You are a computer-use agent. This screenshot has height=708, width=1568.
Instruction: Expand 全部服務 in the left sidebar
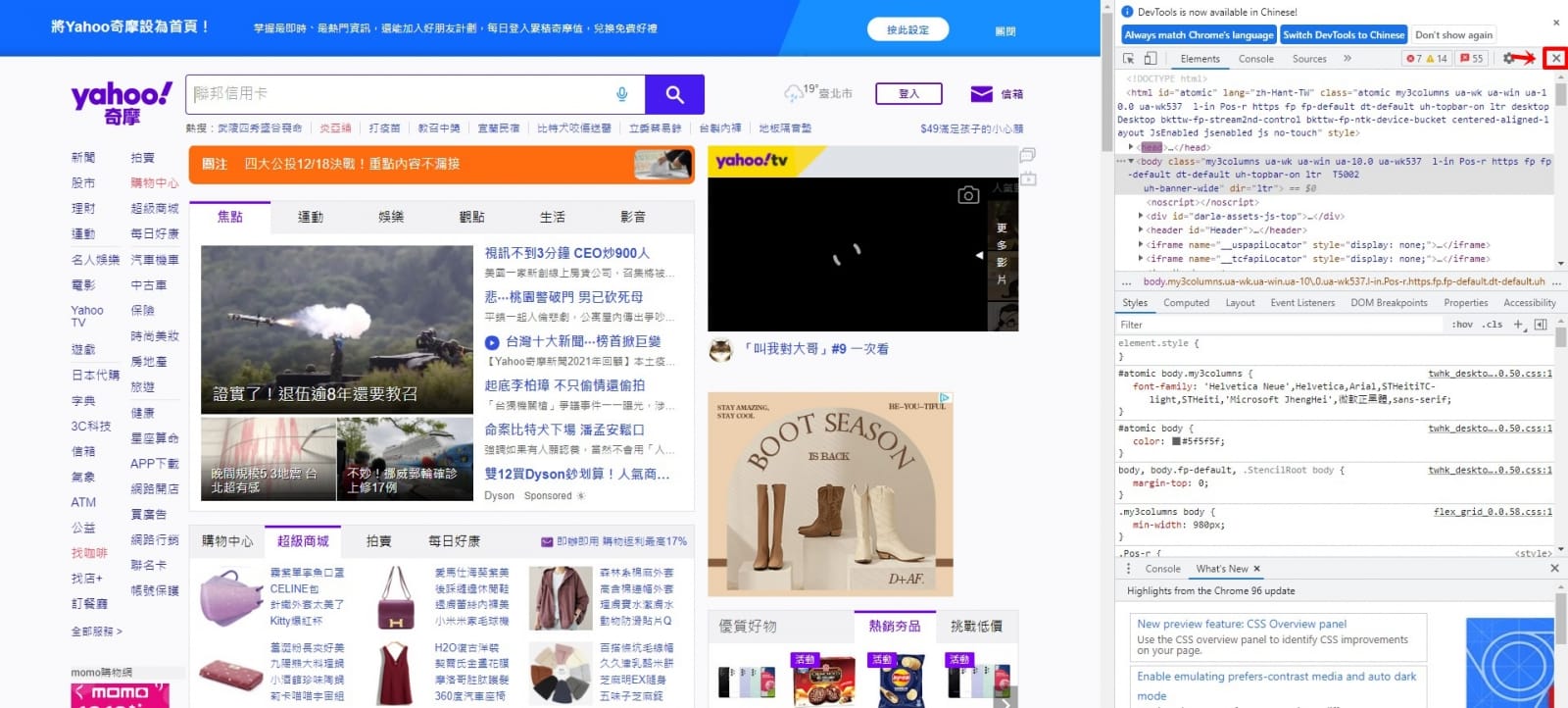[x=96, y=632]
